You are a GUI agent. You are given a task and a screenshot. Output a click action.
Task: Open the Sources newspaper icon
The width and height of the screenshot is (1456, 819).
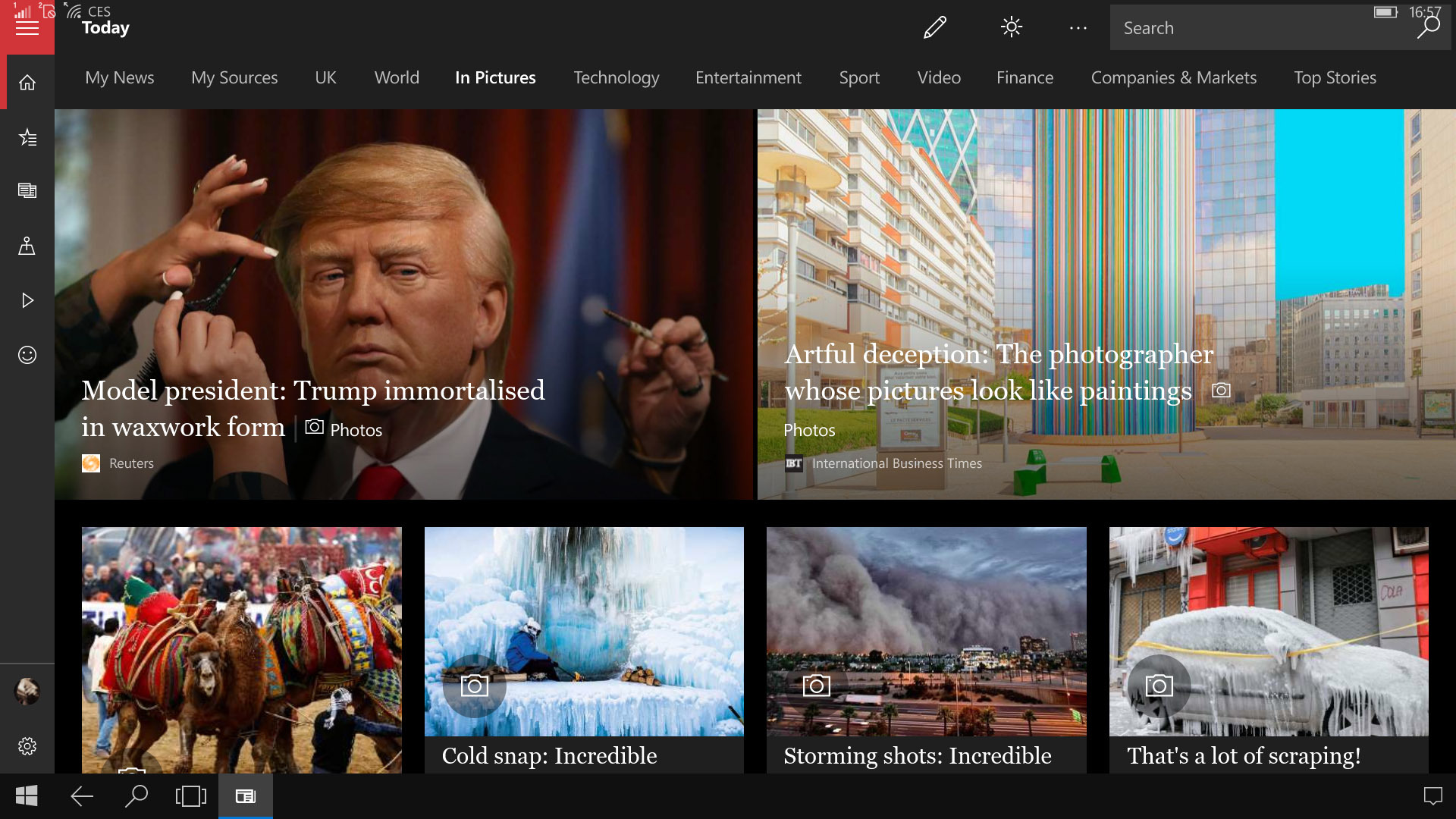[27, 191]
